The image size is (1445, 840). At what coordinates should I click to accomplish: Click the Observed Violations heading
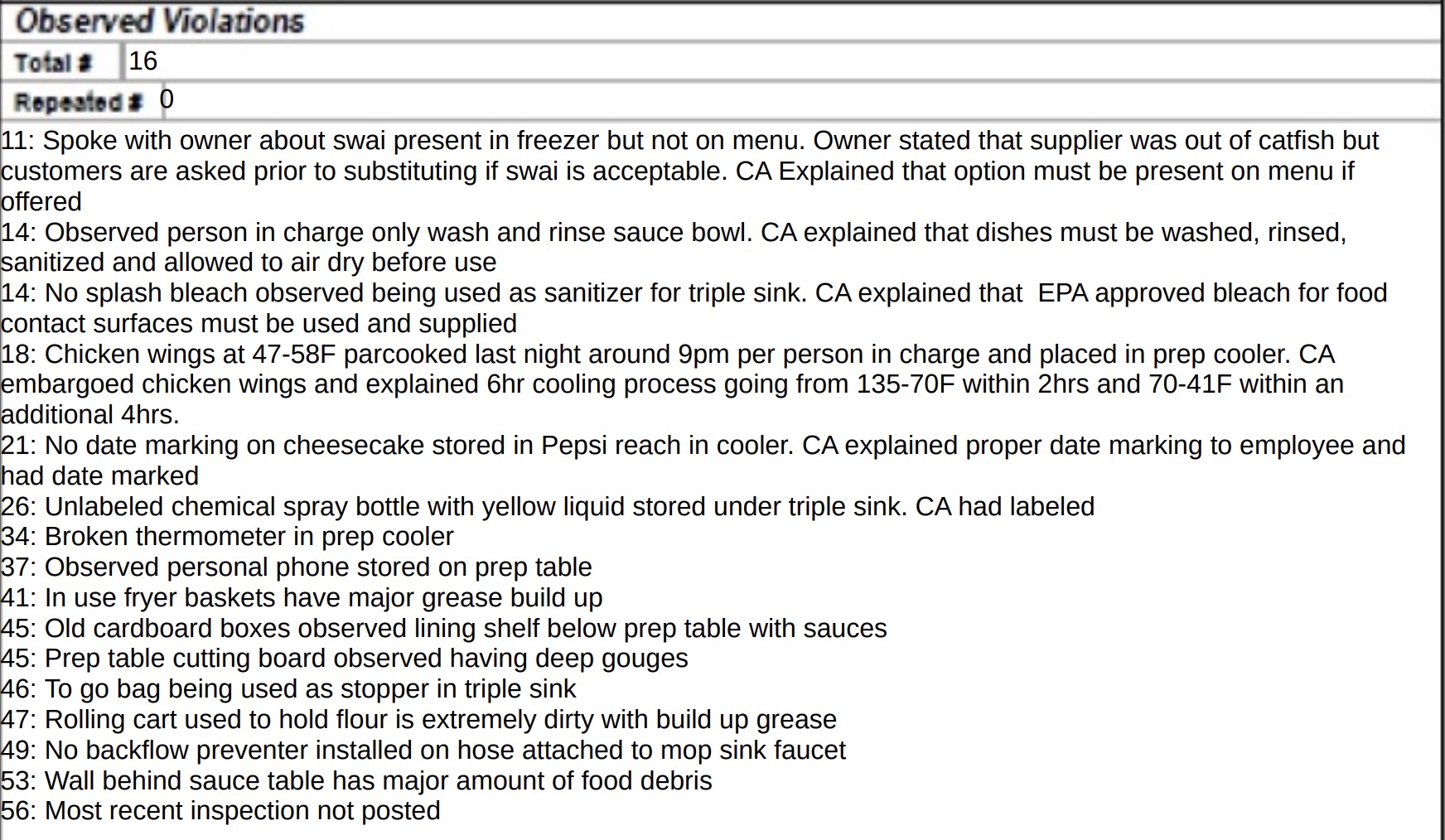point(160,22)
